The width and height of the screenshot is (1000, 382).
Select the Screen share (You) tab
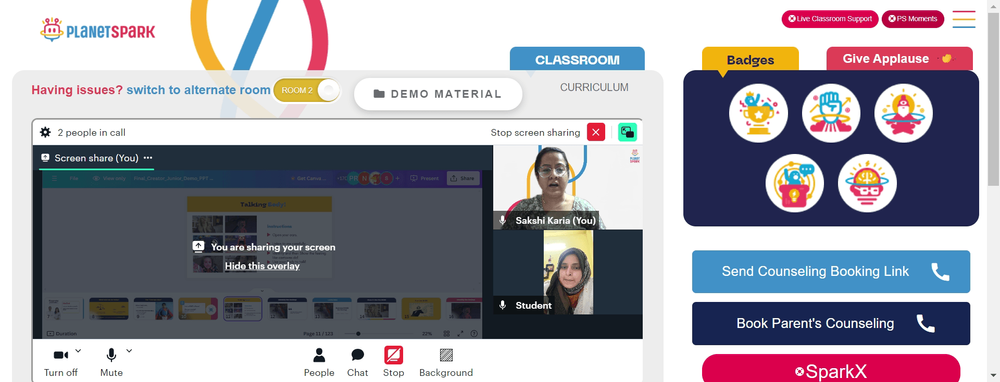point(96,158)
